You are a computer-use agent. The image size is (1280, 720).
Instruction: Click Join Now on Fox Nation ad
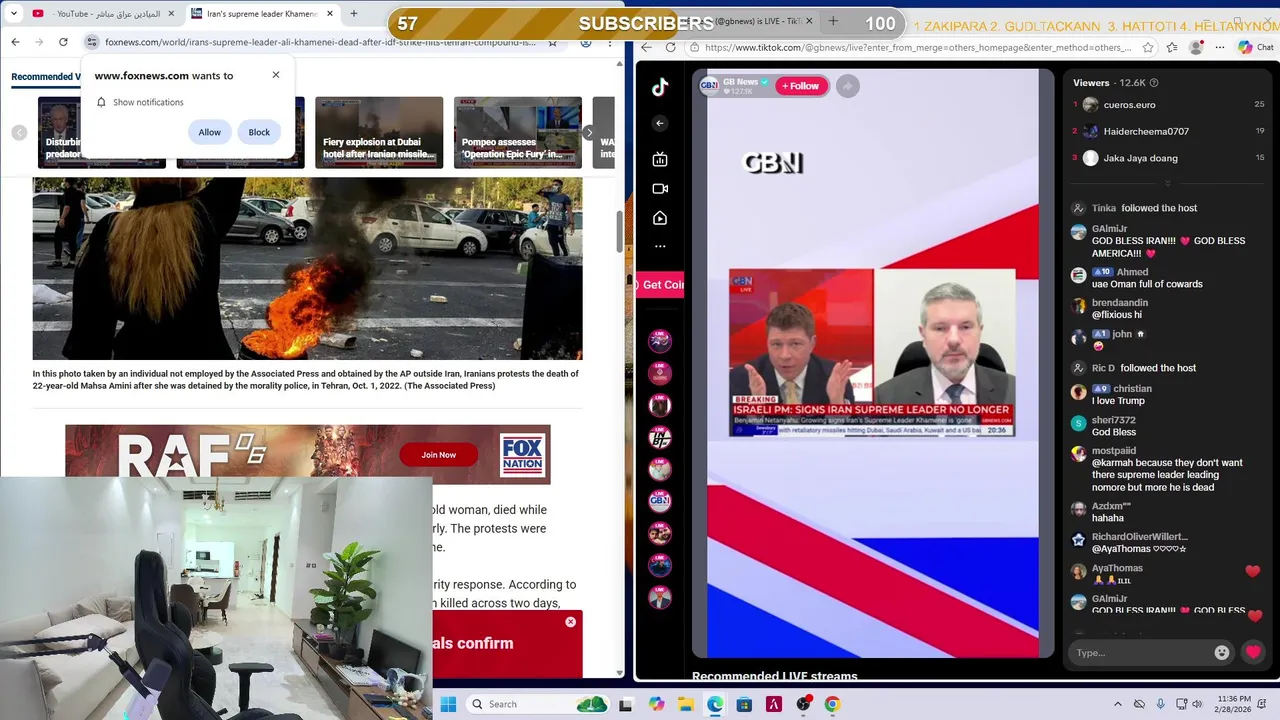click(438, 455)
